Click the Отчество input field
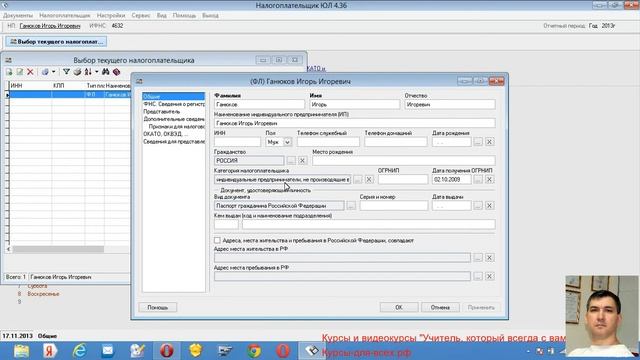The image size is (640, 360). pyautogui.click(x=450, y=104)
